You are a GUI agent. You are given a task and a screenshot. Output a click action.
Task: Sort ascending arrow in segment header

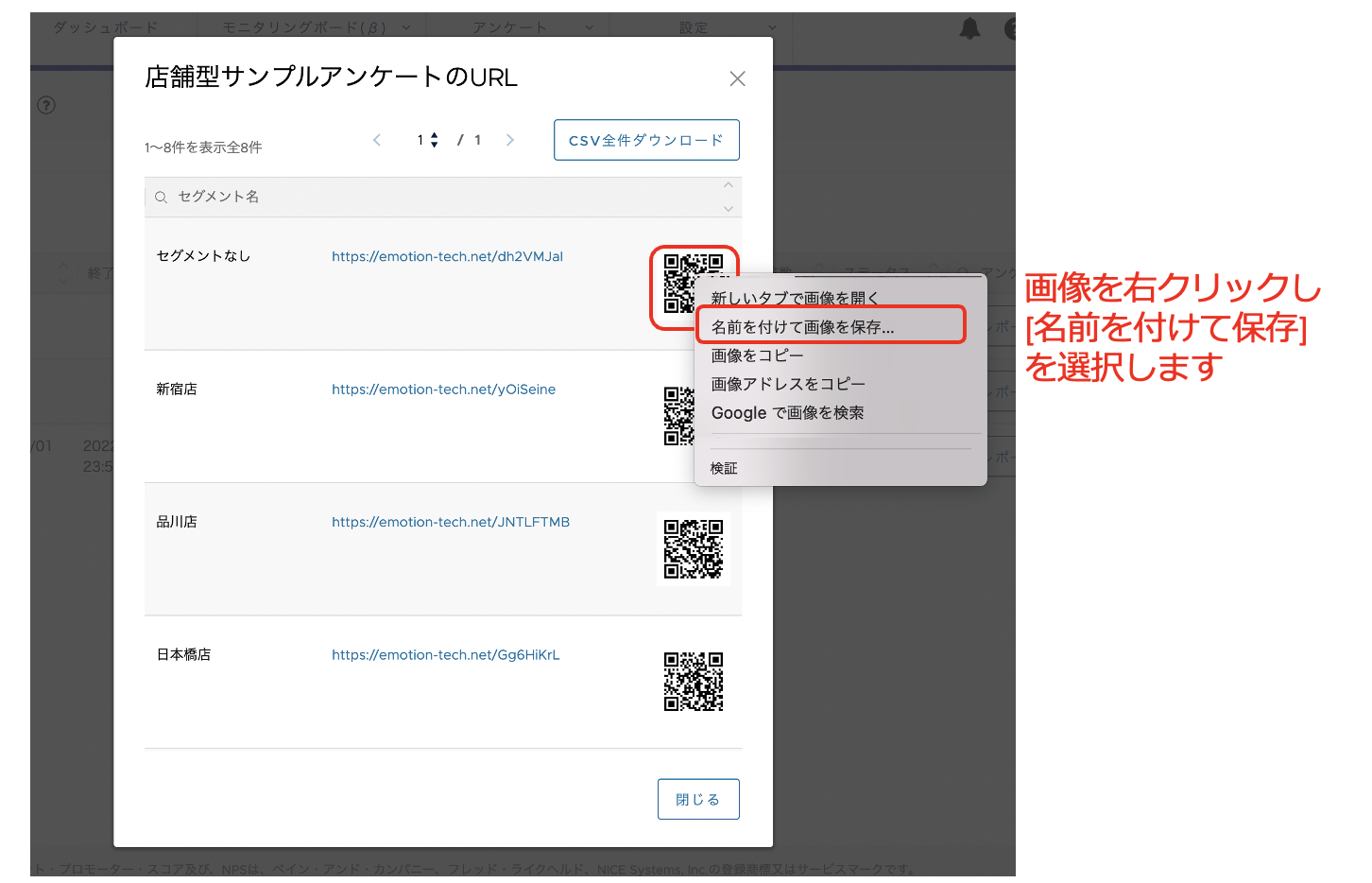728,185
